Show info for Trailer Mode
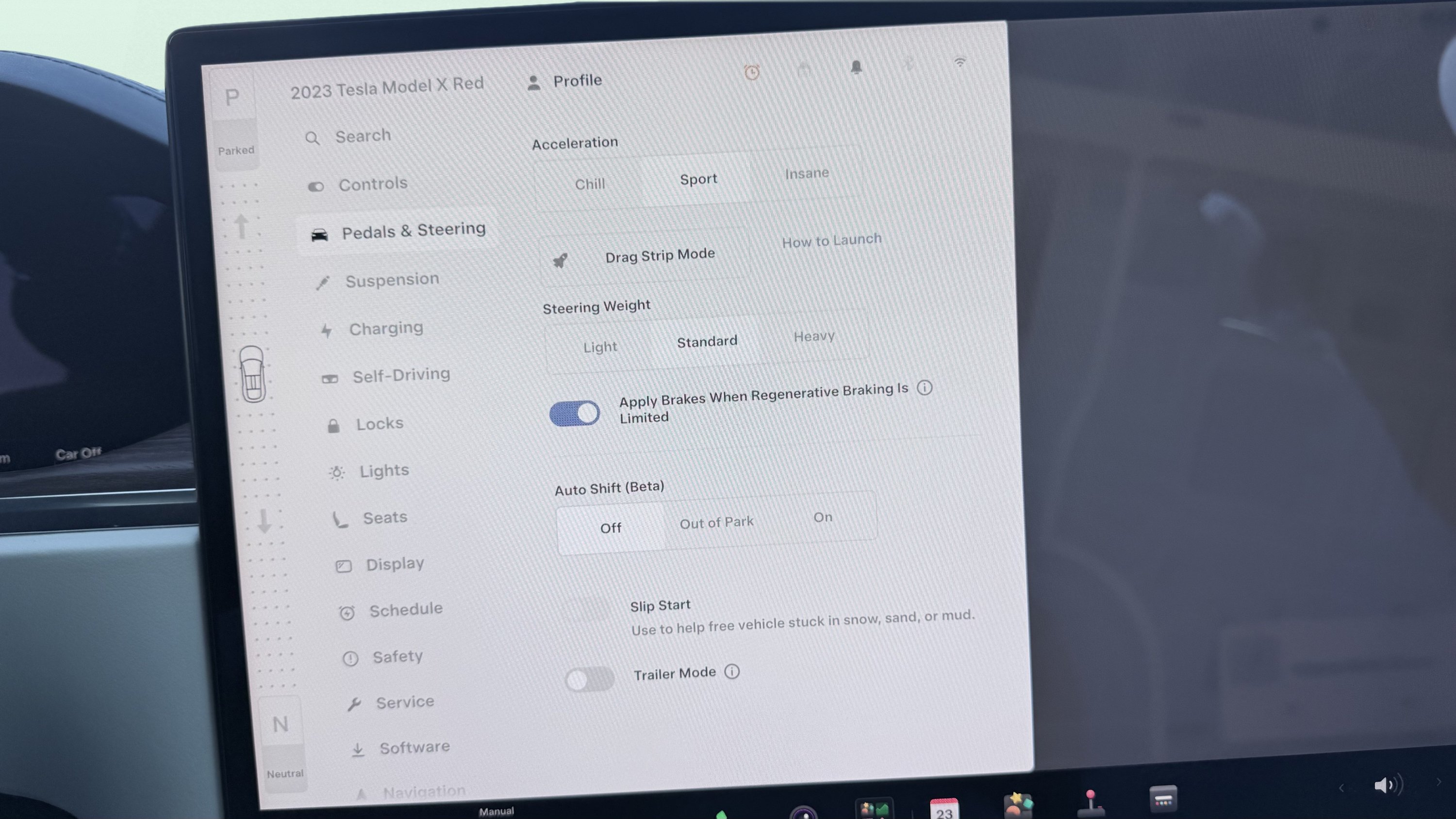This screenshot has width=1456, height=819. point(731,671)
